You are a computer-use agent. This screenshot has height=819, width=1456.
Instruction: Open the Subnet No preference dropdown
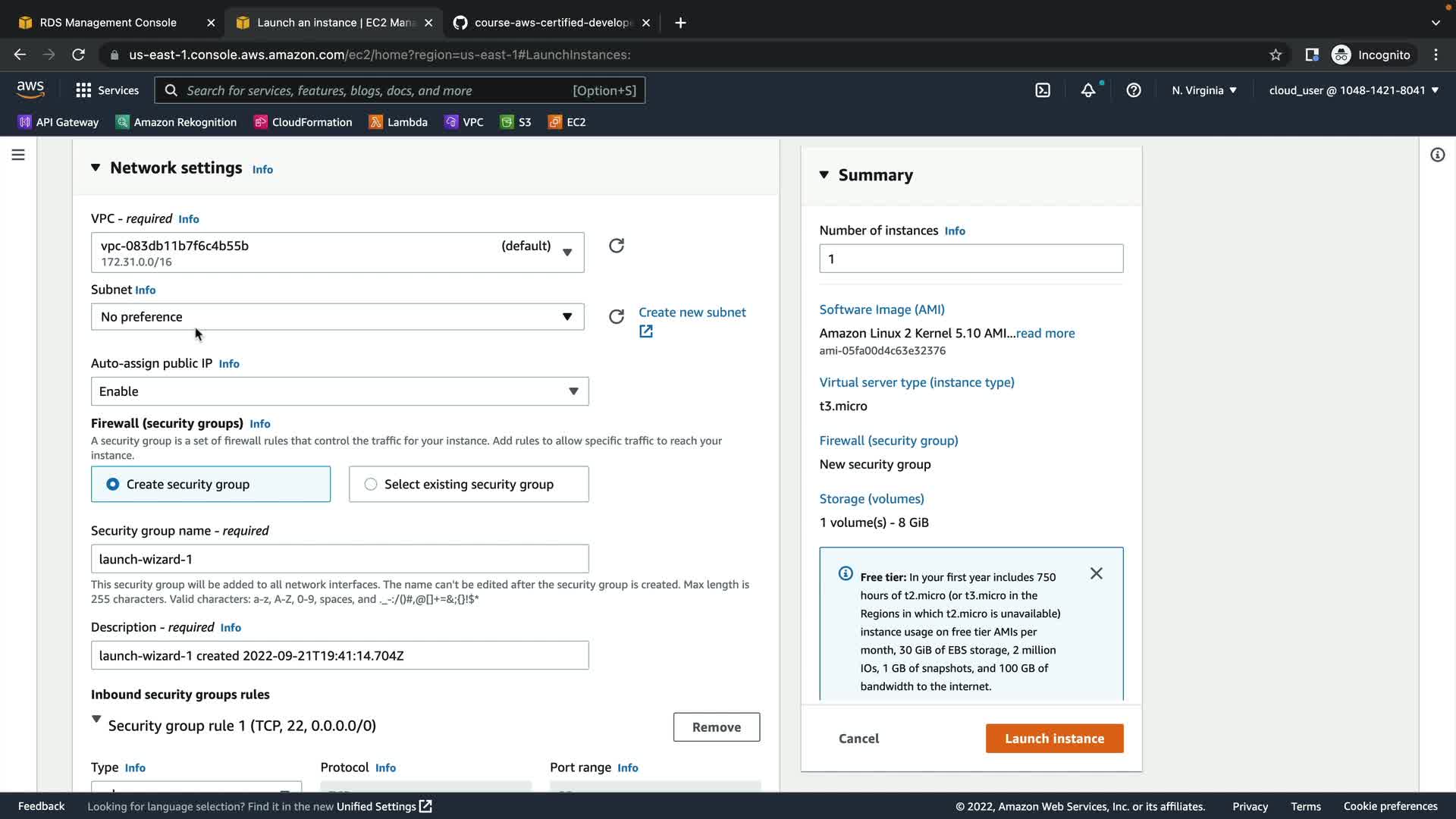[x=337, y=316]
